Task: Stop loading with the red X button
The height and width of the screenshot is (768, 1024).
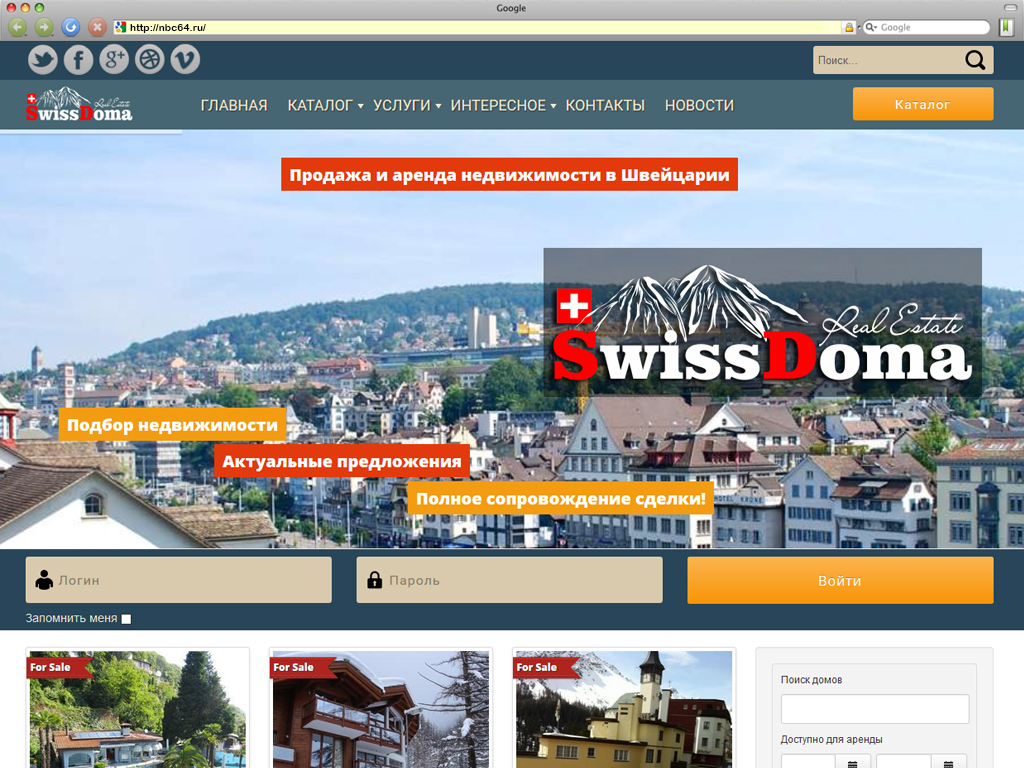Action: point(97,27)
